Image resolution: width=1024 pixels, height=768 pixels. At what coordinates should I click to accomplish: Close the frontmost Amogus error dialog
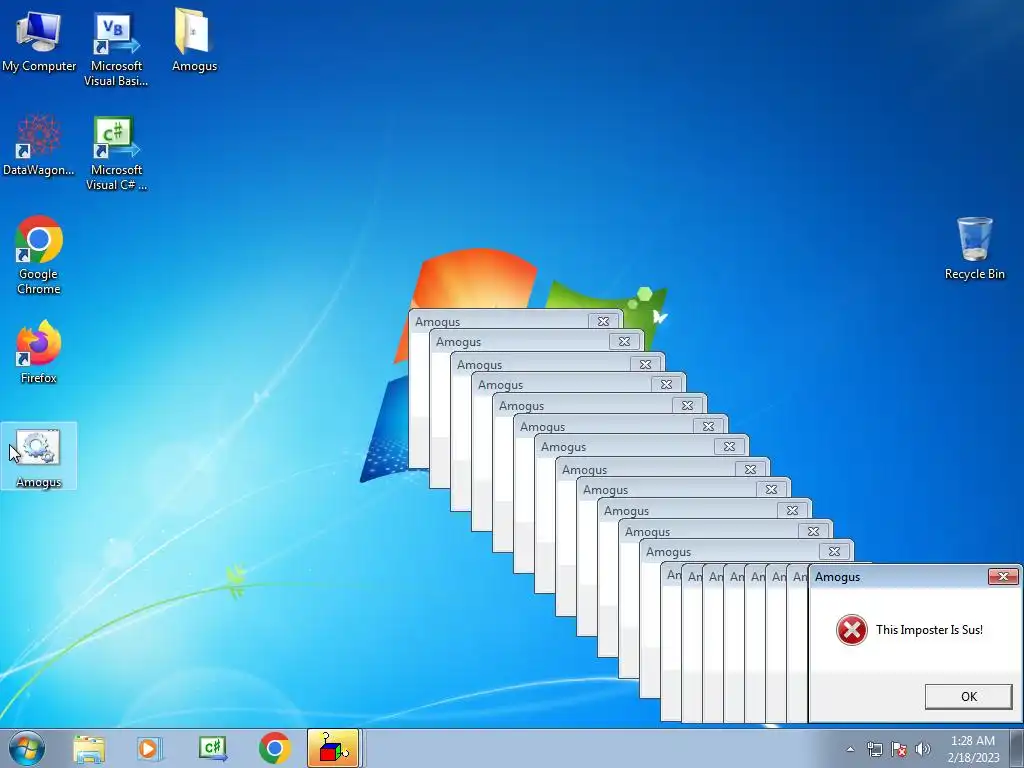1003,576
